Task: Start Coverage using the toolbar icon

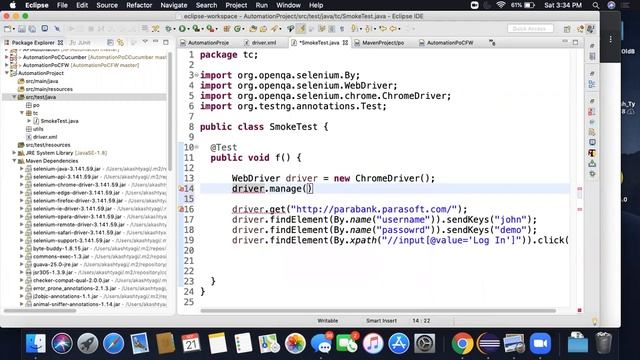Action: (196, 29)
